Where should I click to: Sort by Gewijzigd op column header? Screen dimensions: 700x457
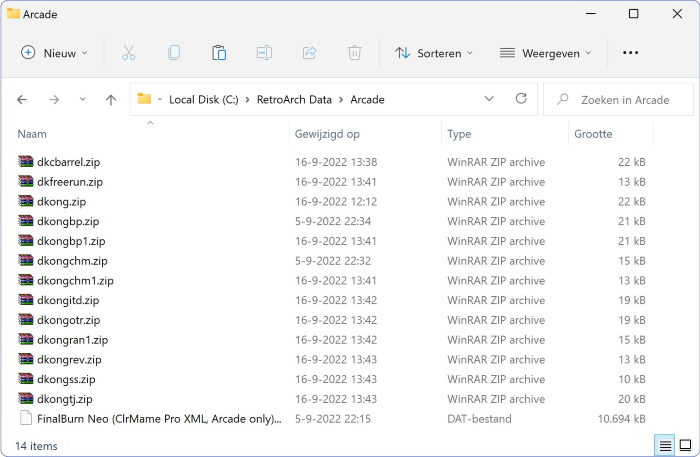click(327, 134)
